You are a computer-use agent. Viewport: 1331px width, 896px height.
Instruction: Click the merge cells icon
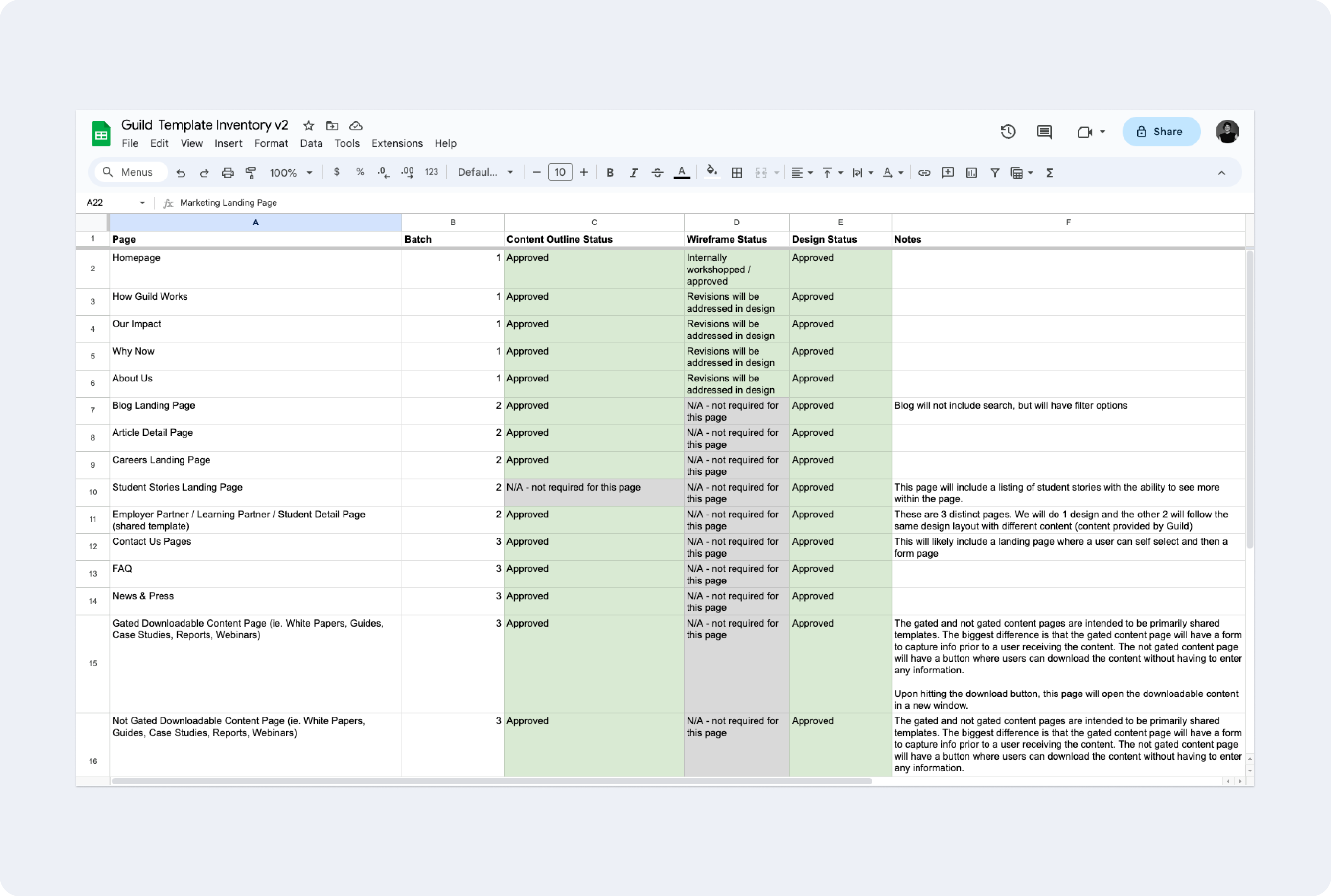pos(761,173)
